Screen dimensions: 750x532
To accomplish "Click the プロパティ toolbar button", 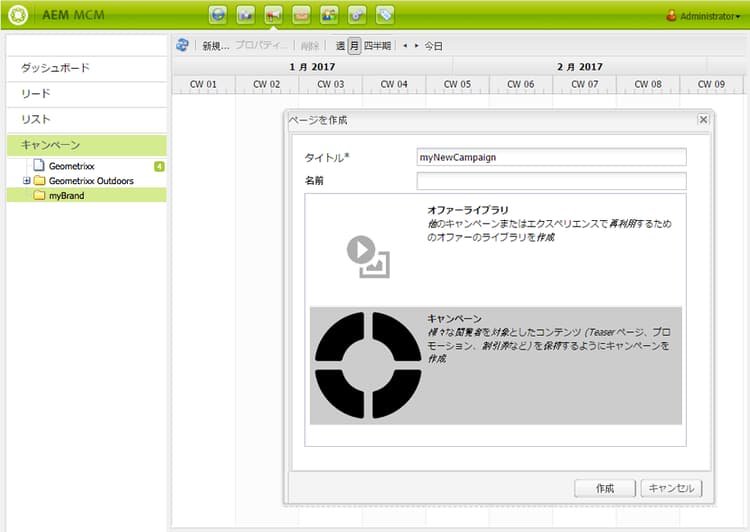I will [261, 45].
